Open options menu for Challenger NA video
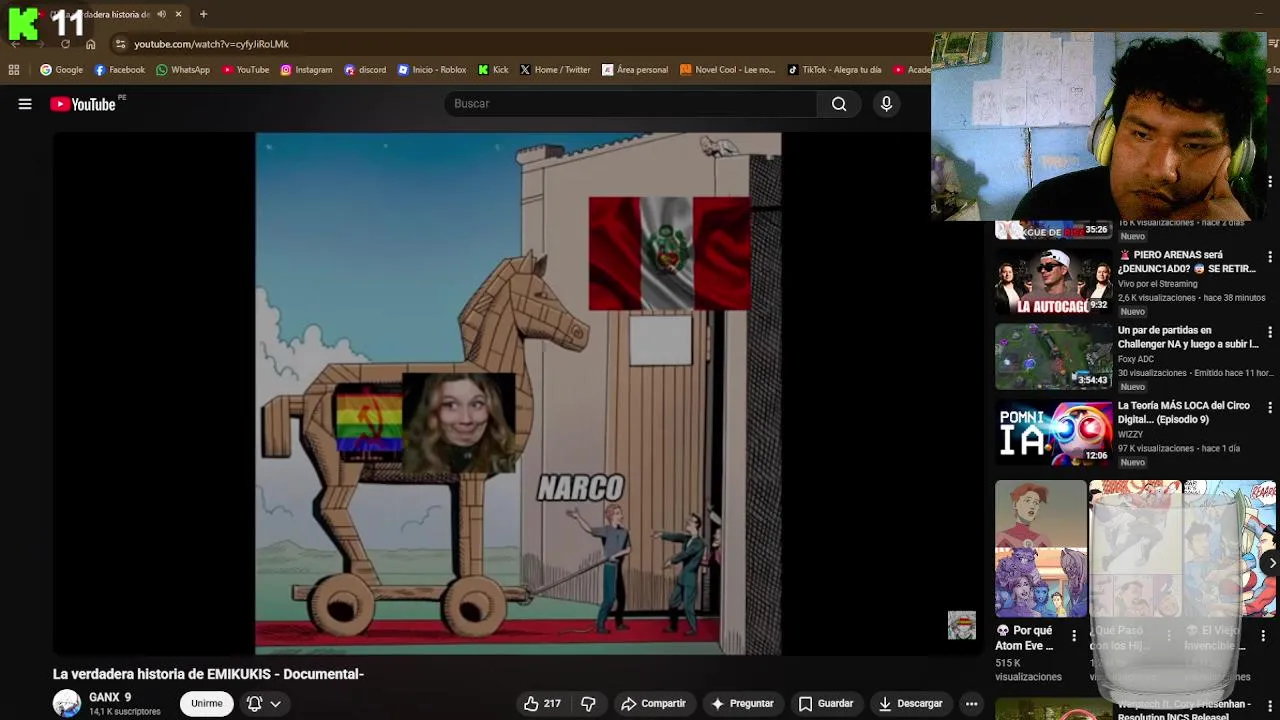1280x720 pixels. (x=1270, y=332)
